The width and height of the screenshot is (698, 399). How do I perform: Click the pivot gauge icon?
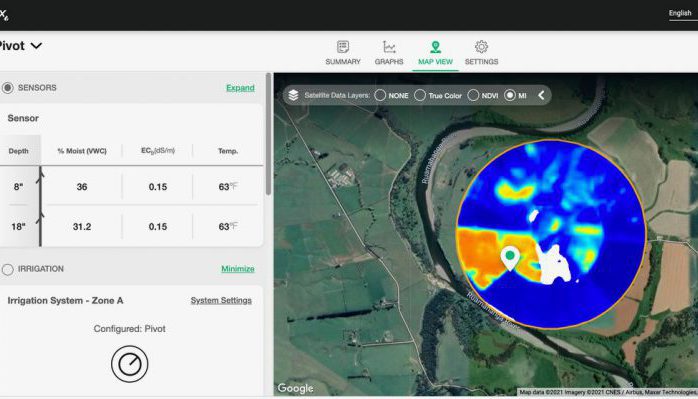(x=130, y=364)
